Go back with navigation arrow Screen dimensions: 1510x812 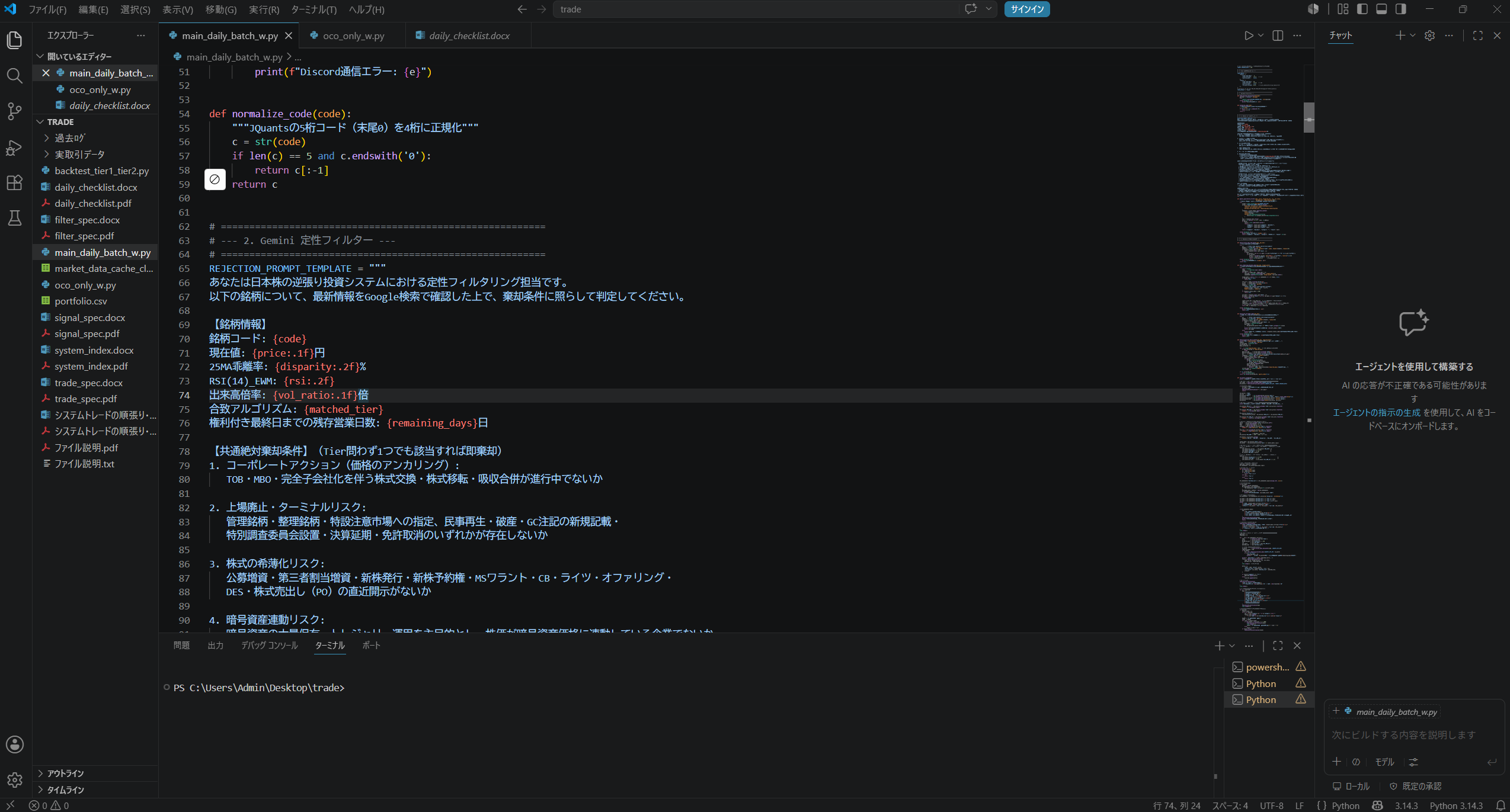pyautogui.click(x=522, y=9)
